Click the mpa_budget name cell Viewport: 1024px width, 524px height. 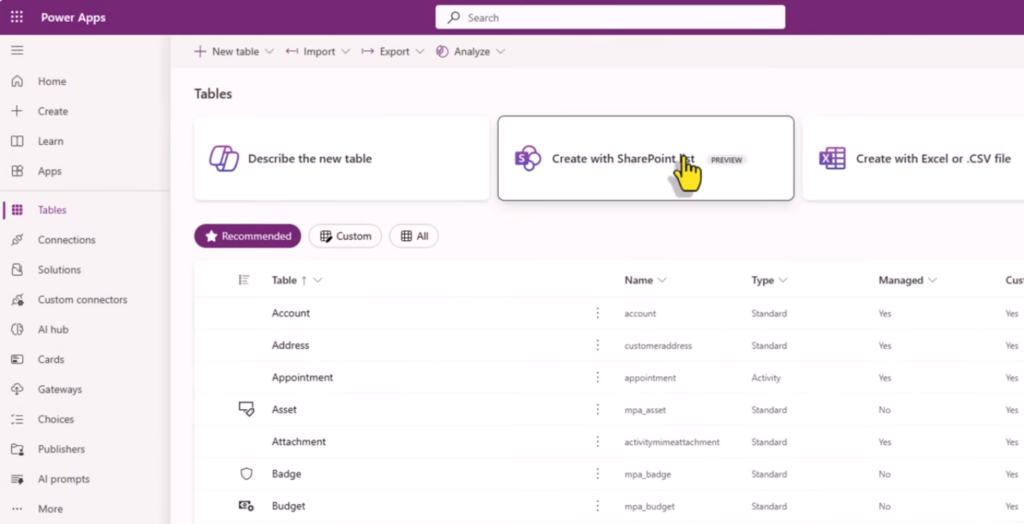tap(649, 506)
